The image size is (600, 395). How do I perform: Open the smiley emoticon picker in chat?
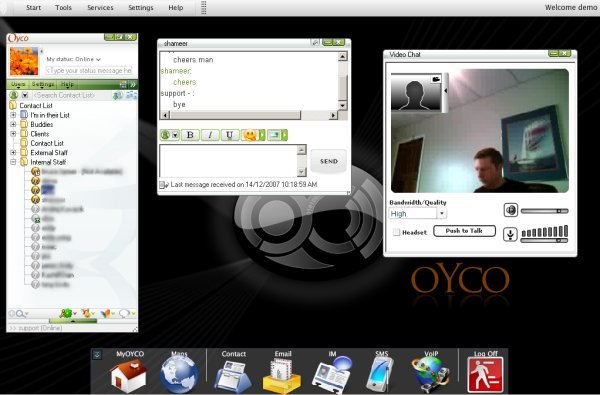point(250,135)
